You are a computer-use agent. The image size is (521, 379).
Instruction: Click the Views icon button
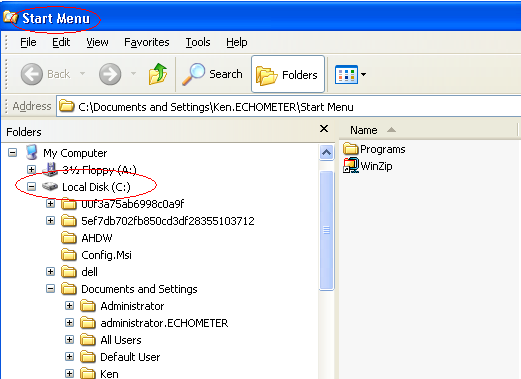point(346,75)
